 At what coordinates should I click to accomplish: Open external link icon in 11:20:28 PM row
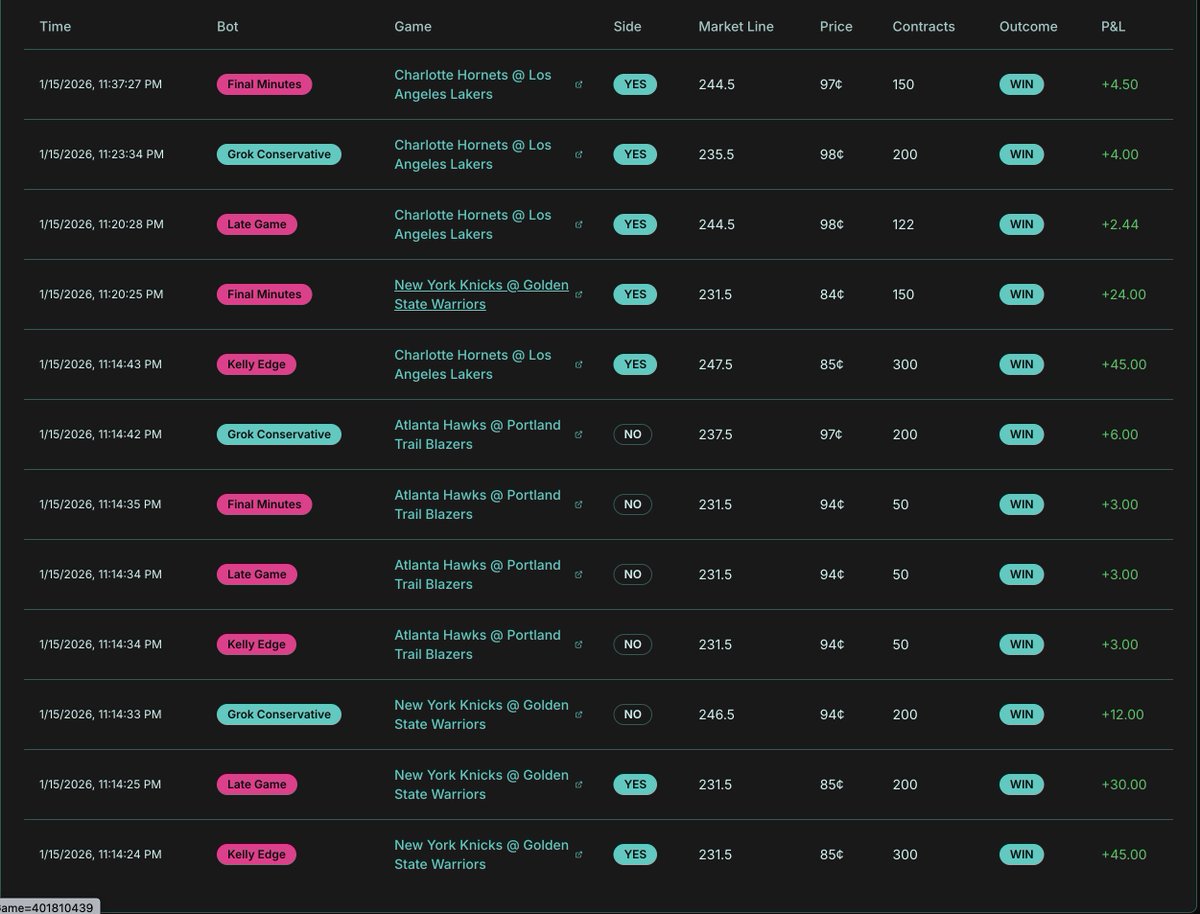[x=579, y=225]
